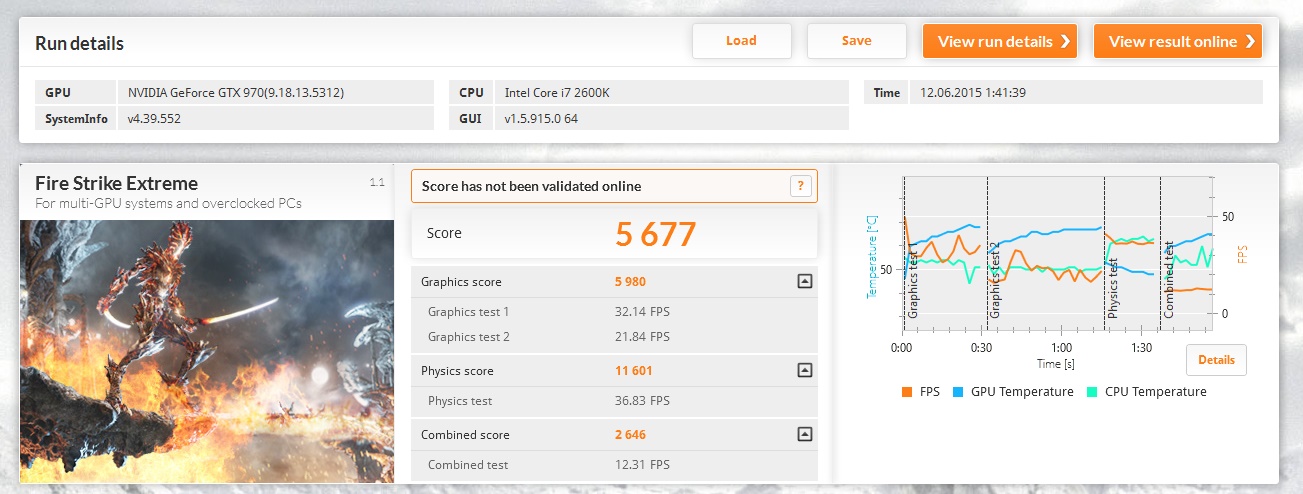Click the overall score 5 677 value
1303x494 pixels.
tap(655, 234)
